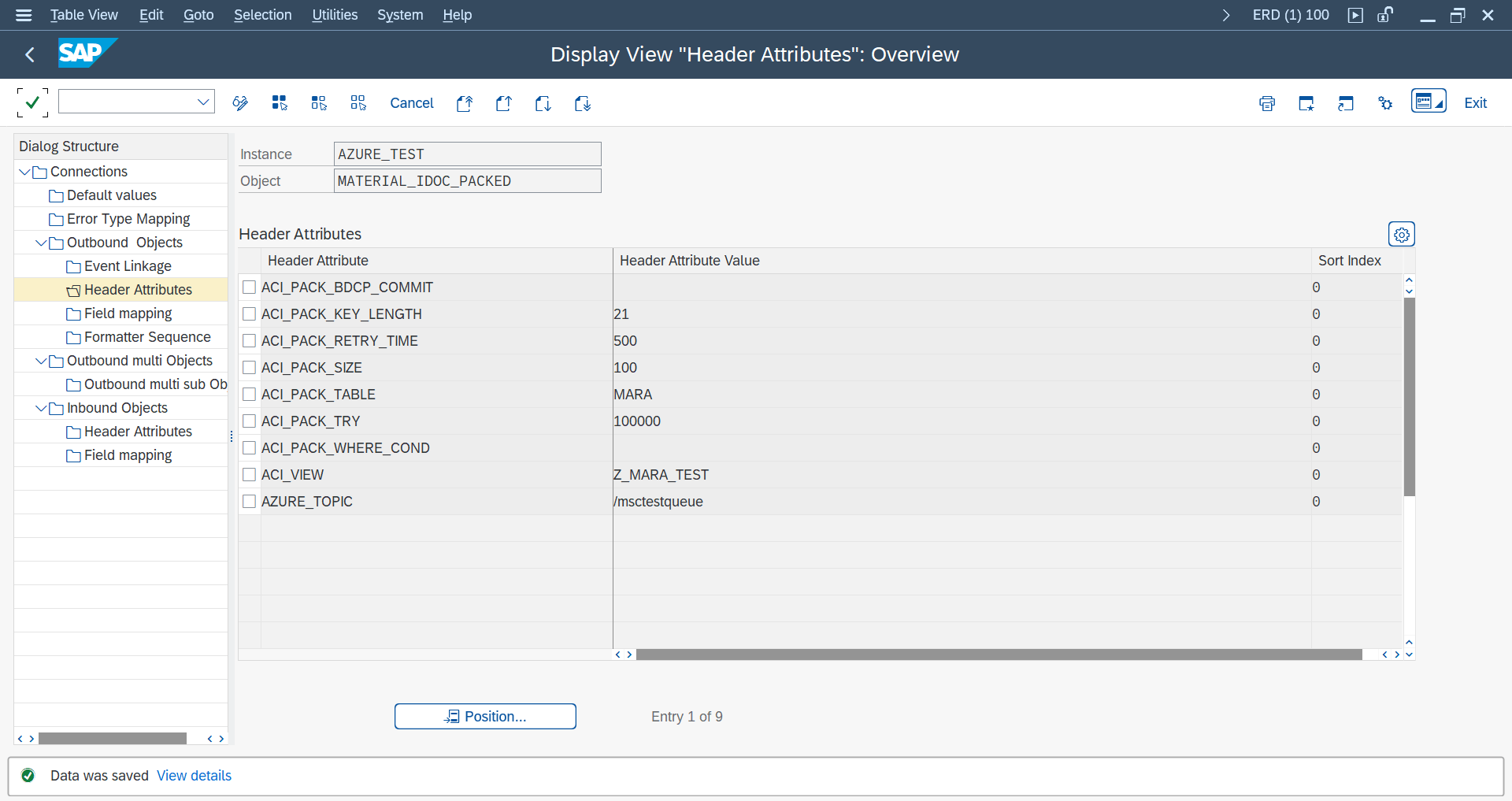This screenshot has width=1512, height=801.
Task: Click the session play icon in title bar
Action: [1355, 15]
